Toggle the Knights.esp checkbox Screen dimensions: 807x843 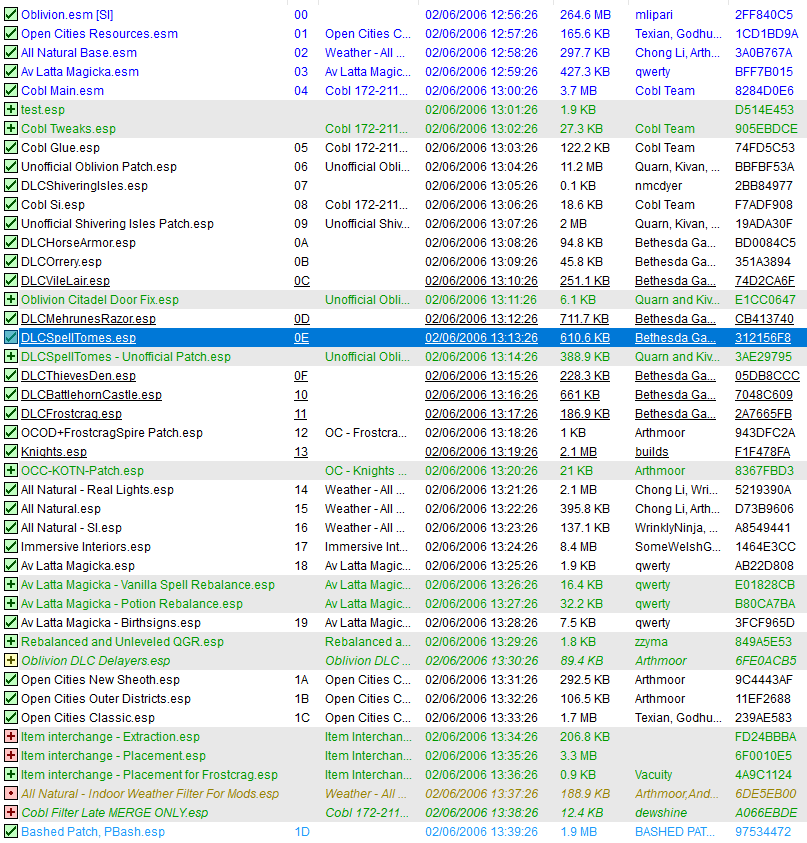pos(11,452)
